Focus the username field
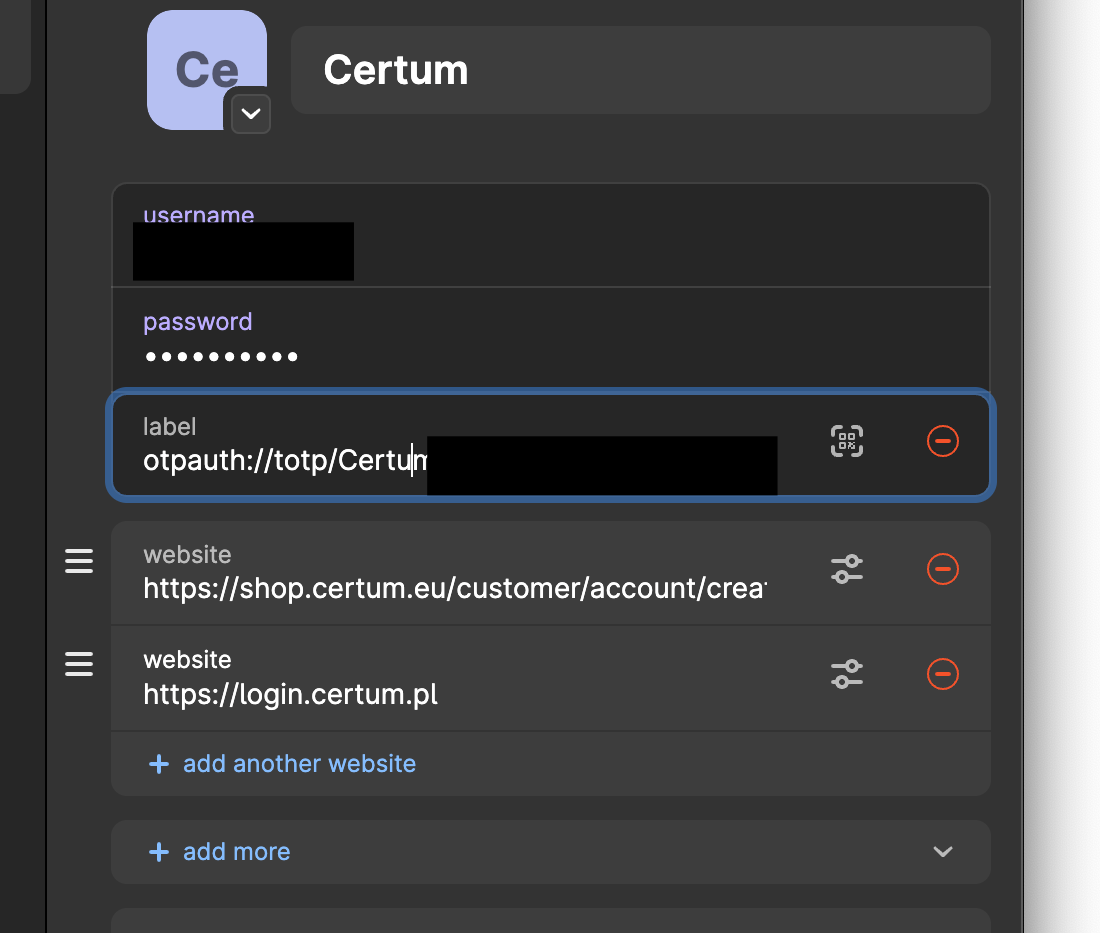1100x933 pixels. click(551, 236)
